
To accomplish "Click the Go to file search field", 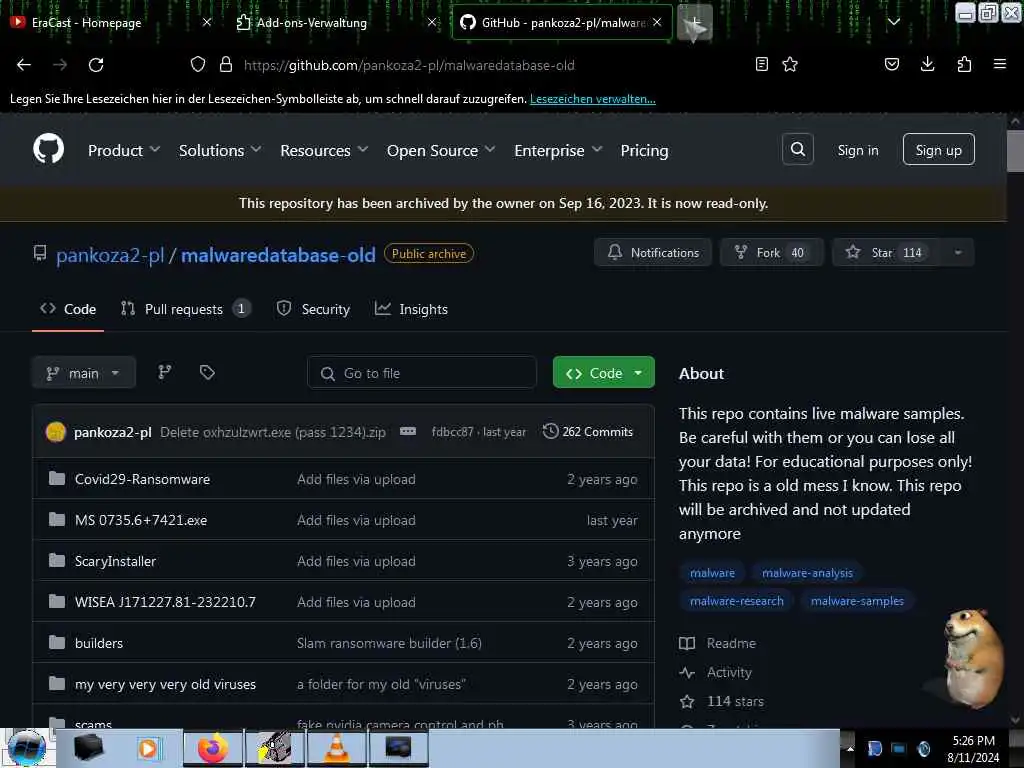I will 422,373.
